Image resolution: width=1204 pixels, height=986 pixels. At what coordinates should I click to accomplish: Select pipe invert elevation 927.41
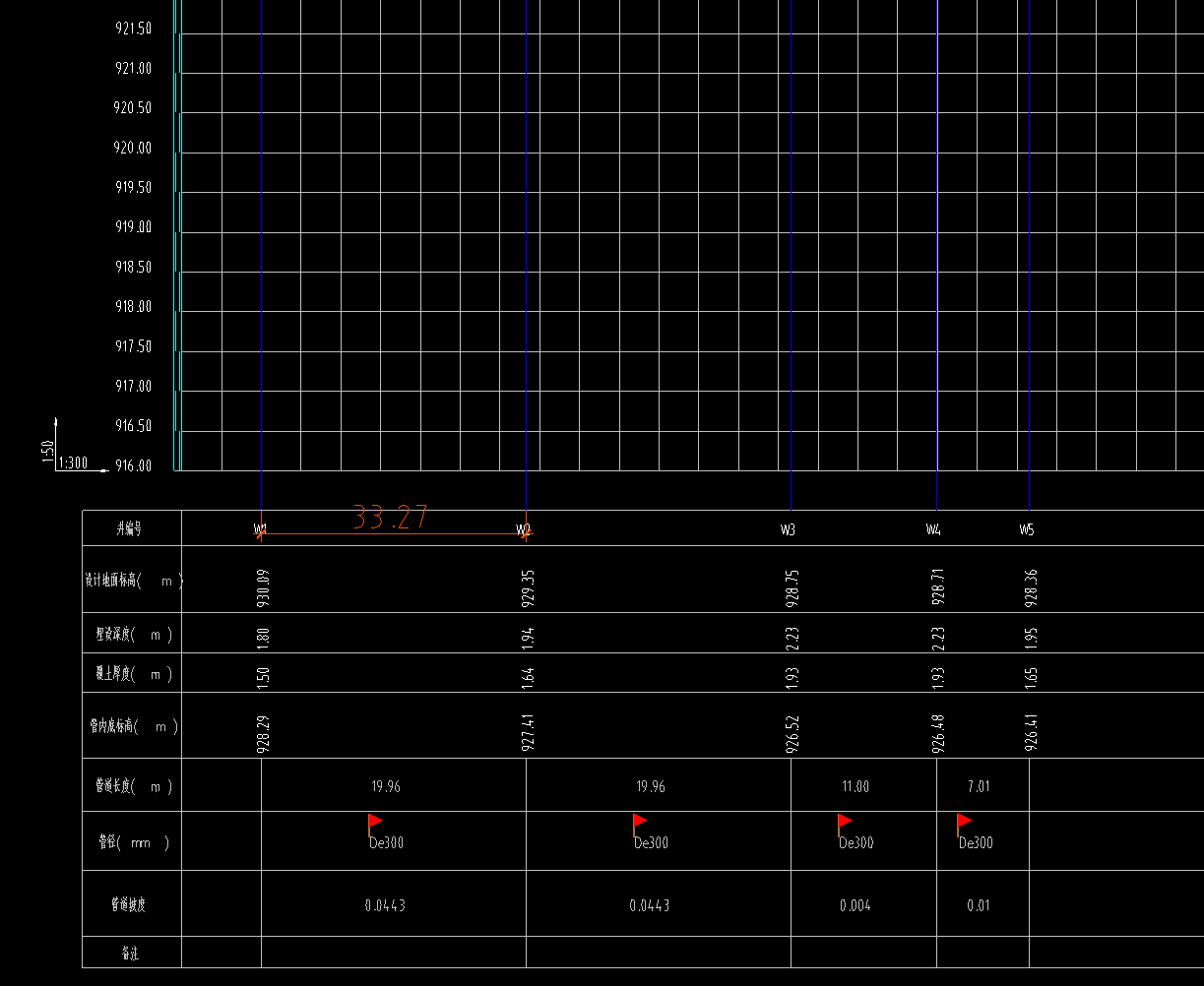click(x=528, y=733)
